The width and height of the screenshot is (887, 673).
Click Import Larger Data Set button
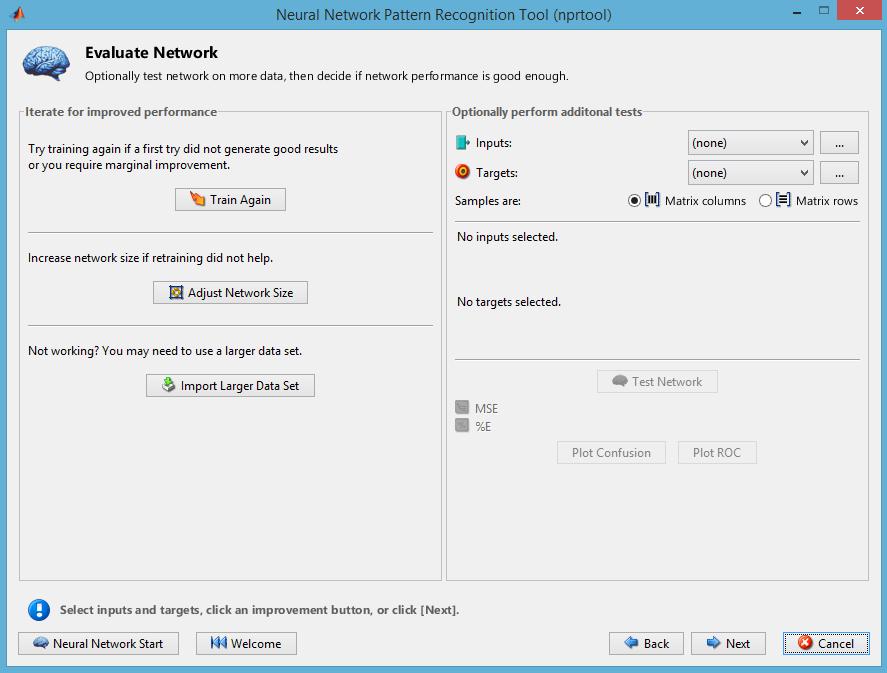(x=230, y=385)
